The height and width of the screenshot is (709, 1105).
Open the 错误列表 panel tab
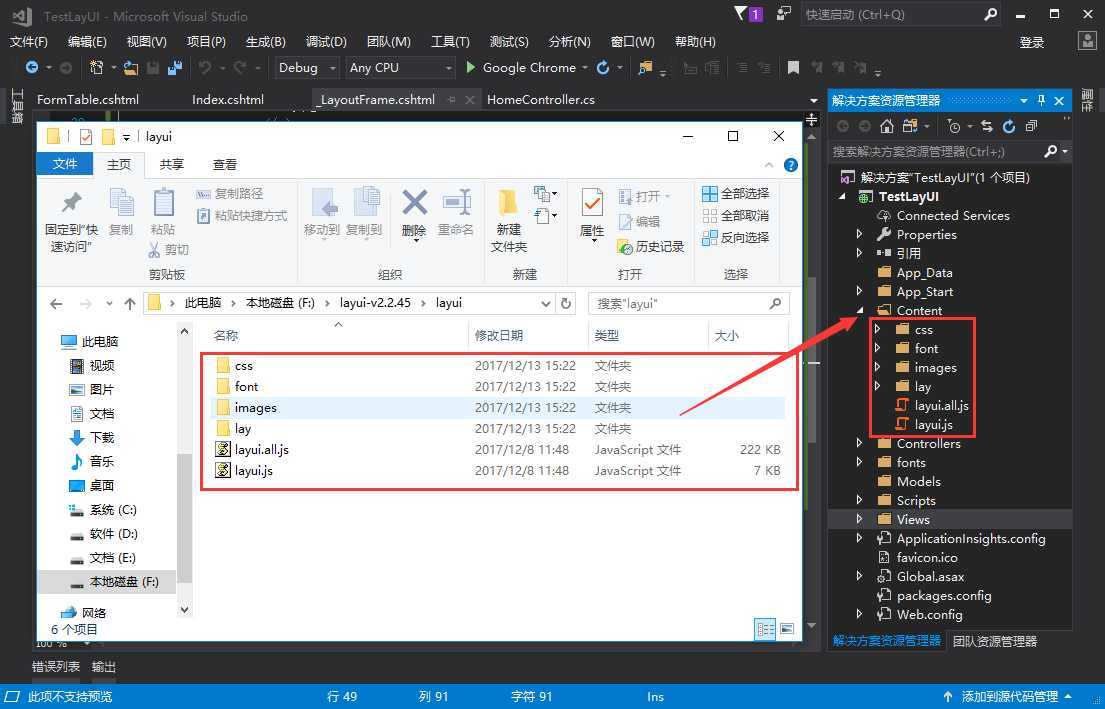pyautogui.click(x=56, y=667)
